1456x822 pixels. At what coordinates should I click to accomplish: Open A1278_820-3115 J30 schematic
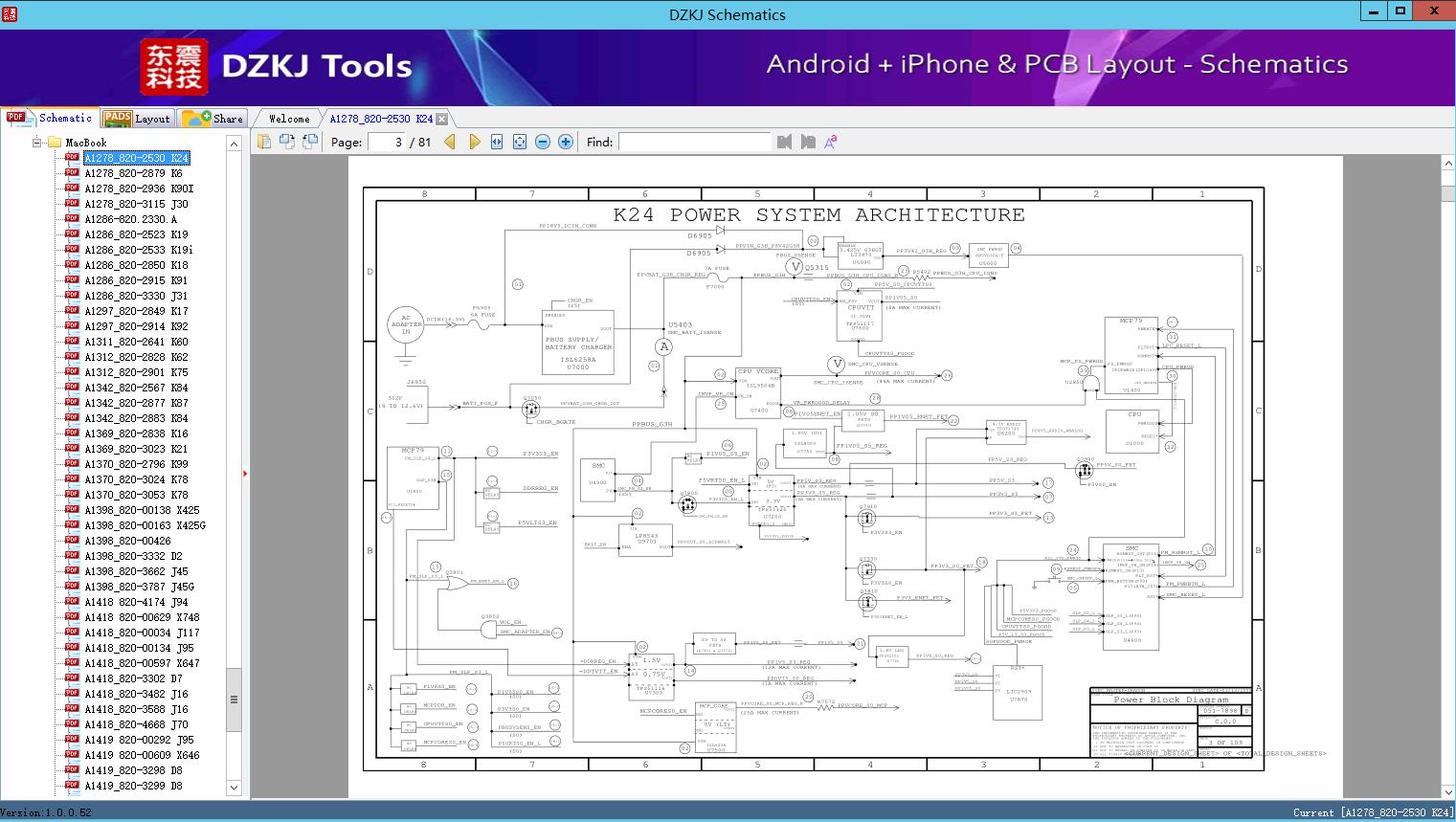[136, 204]
